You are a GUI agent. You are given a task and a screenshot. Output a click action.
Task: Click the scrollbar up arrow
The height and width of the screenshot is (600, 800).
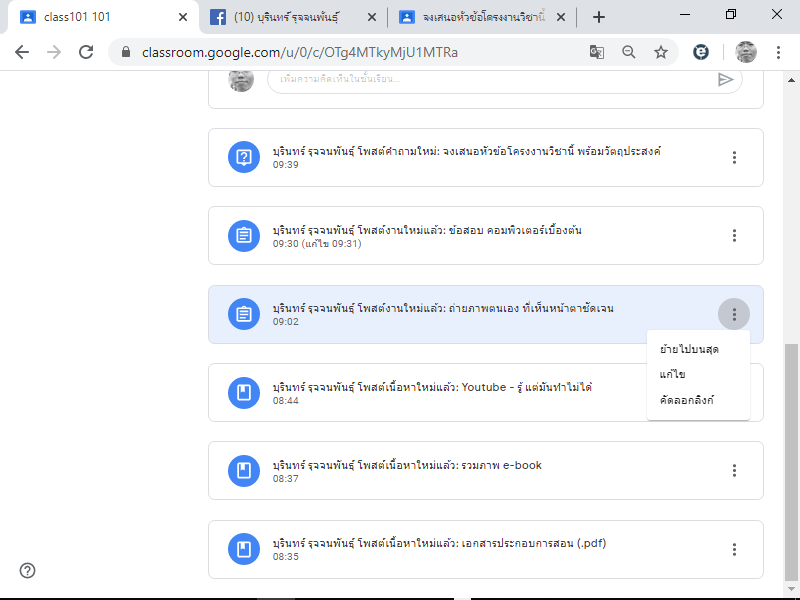tap(791, 80)
